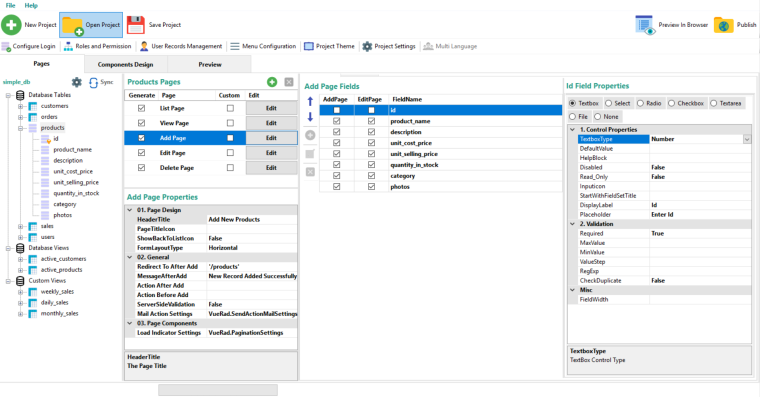Open the Help menu
The width and height of the screenshot is (760, 397).
(x=31, y=5)
